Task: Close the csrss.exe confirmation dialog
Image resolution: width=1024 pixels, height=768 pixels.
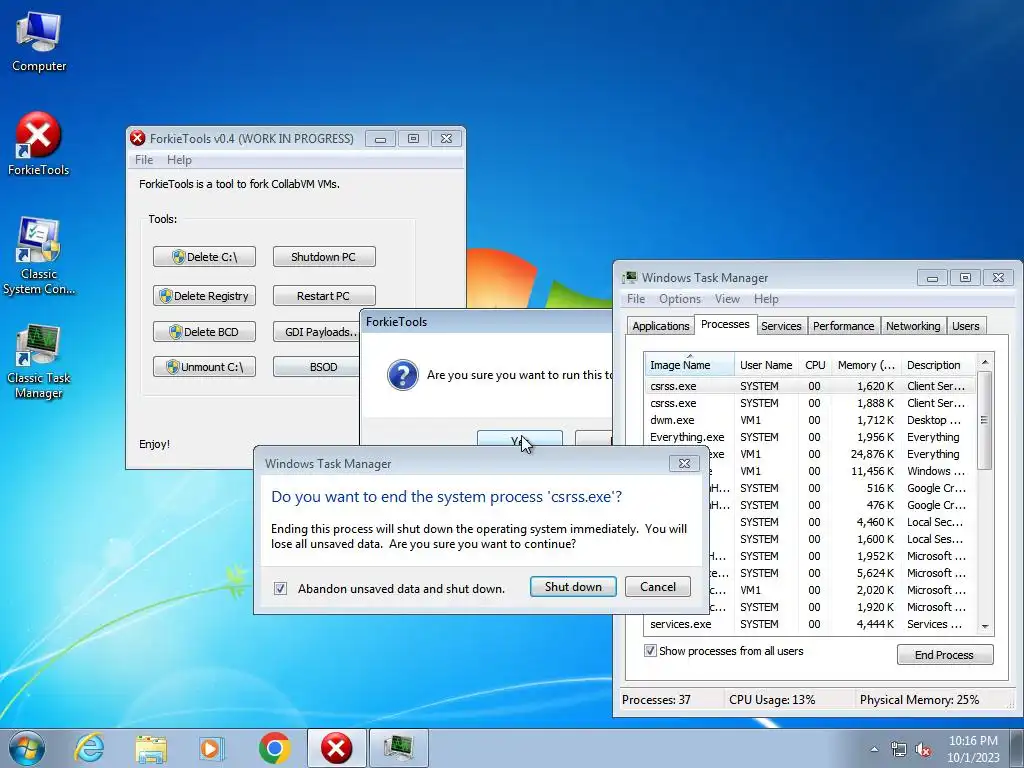Action: (684, 463)
